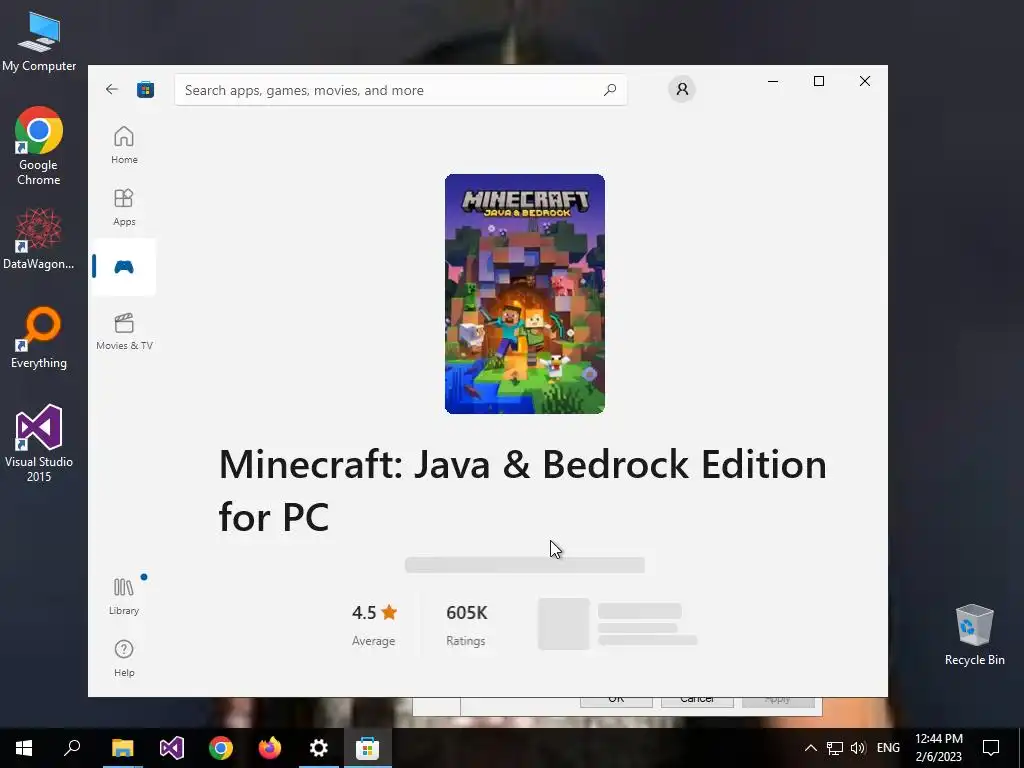Open the Store user account profile icon
Image resolution: width=1024 pixels, height=768 pixels.
pos(682,89)
